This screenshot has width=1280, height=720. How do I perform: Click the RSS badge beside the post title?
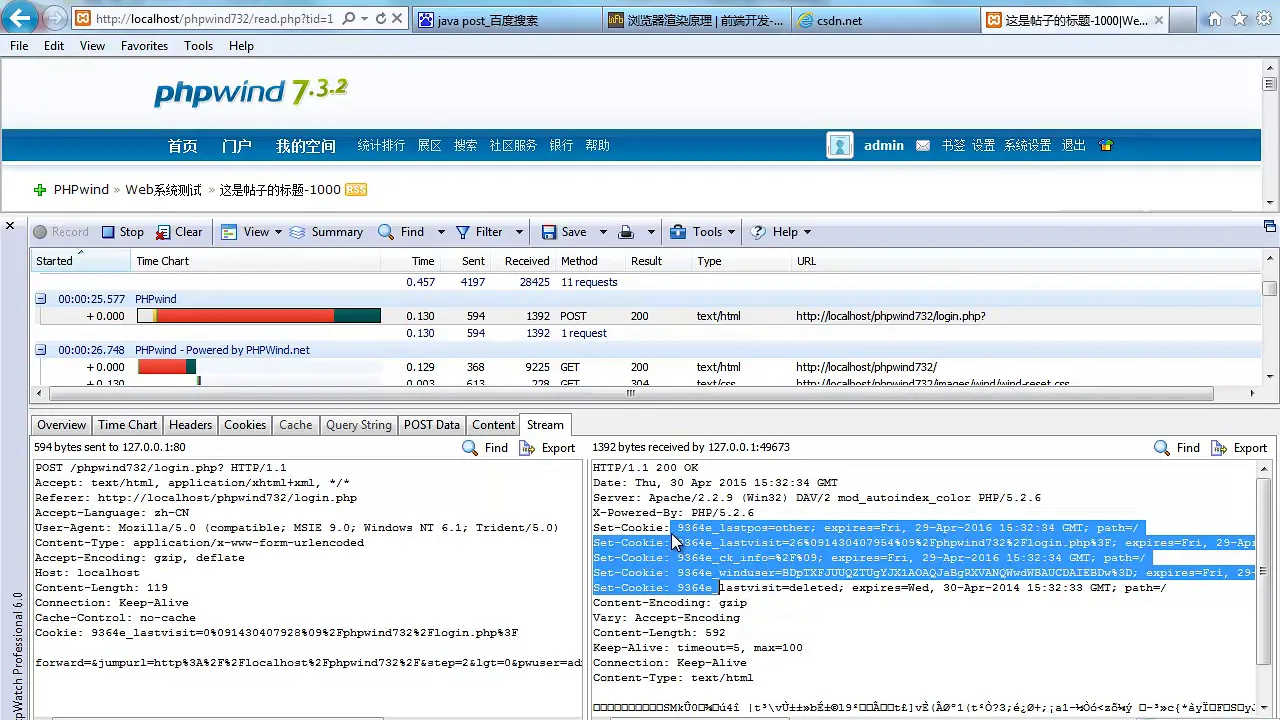[356, 190]
